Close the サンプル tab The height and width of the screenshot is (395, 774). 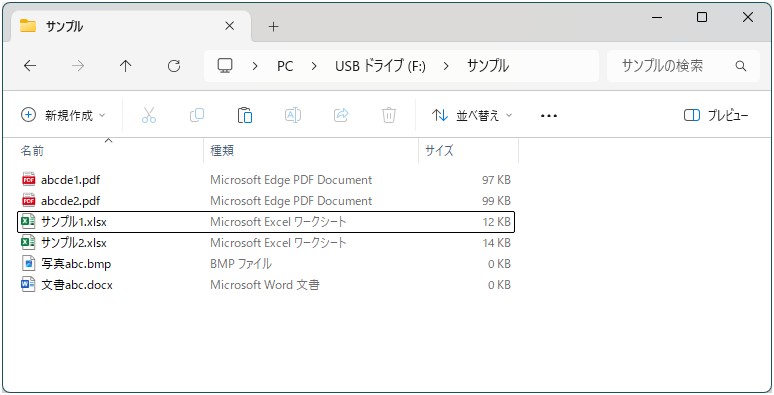point(230,26)
